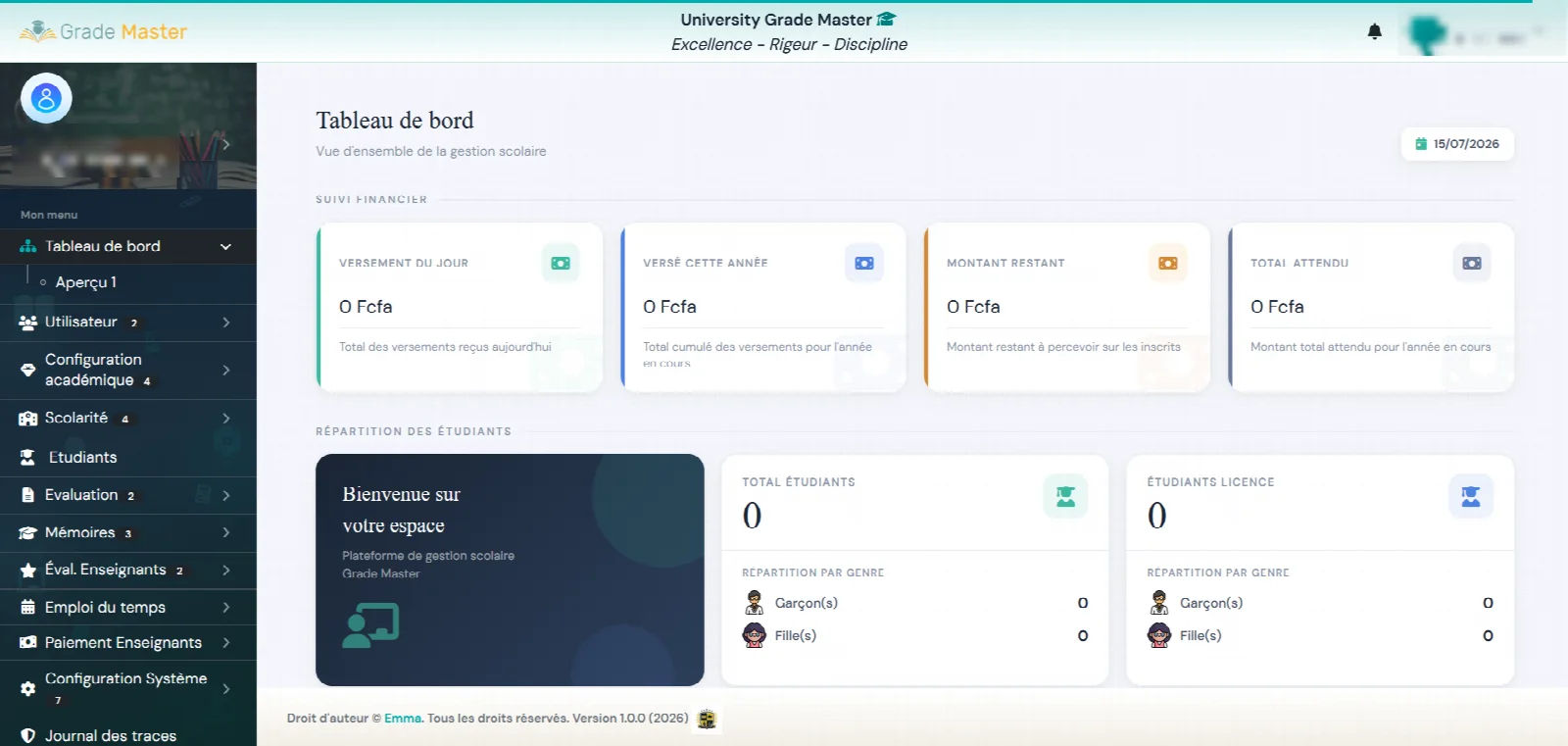
Task: Click the Tableau de bord page heading
Action: click(x=395, y=121)
